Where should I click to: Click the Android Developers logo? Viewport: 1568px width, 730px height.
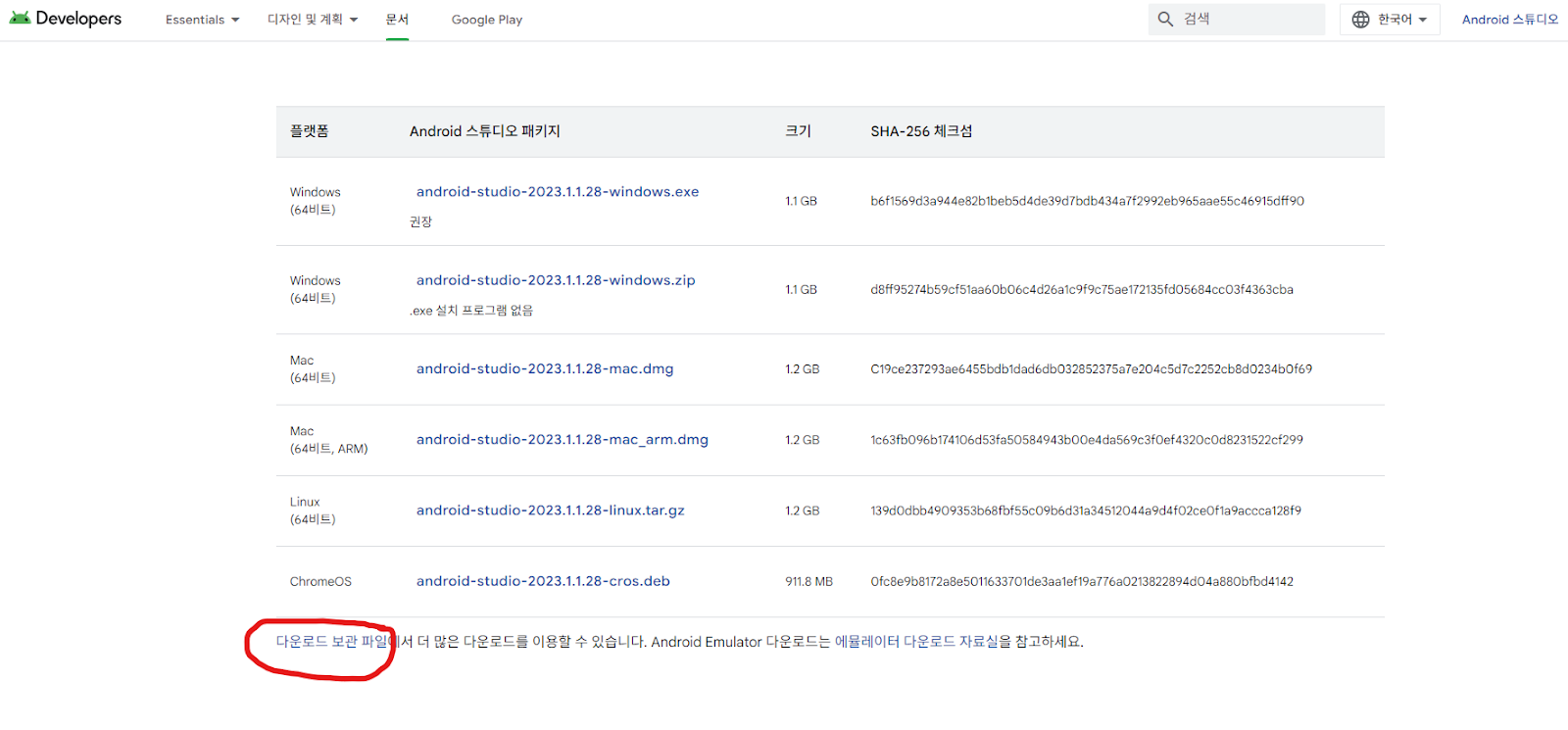tap(65, 19)
